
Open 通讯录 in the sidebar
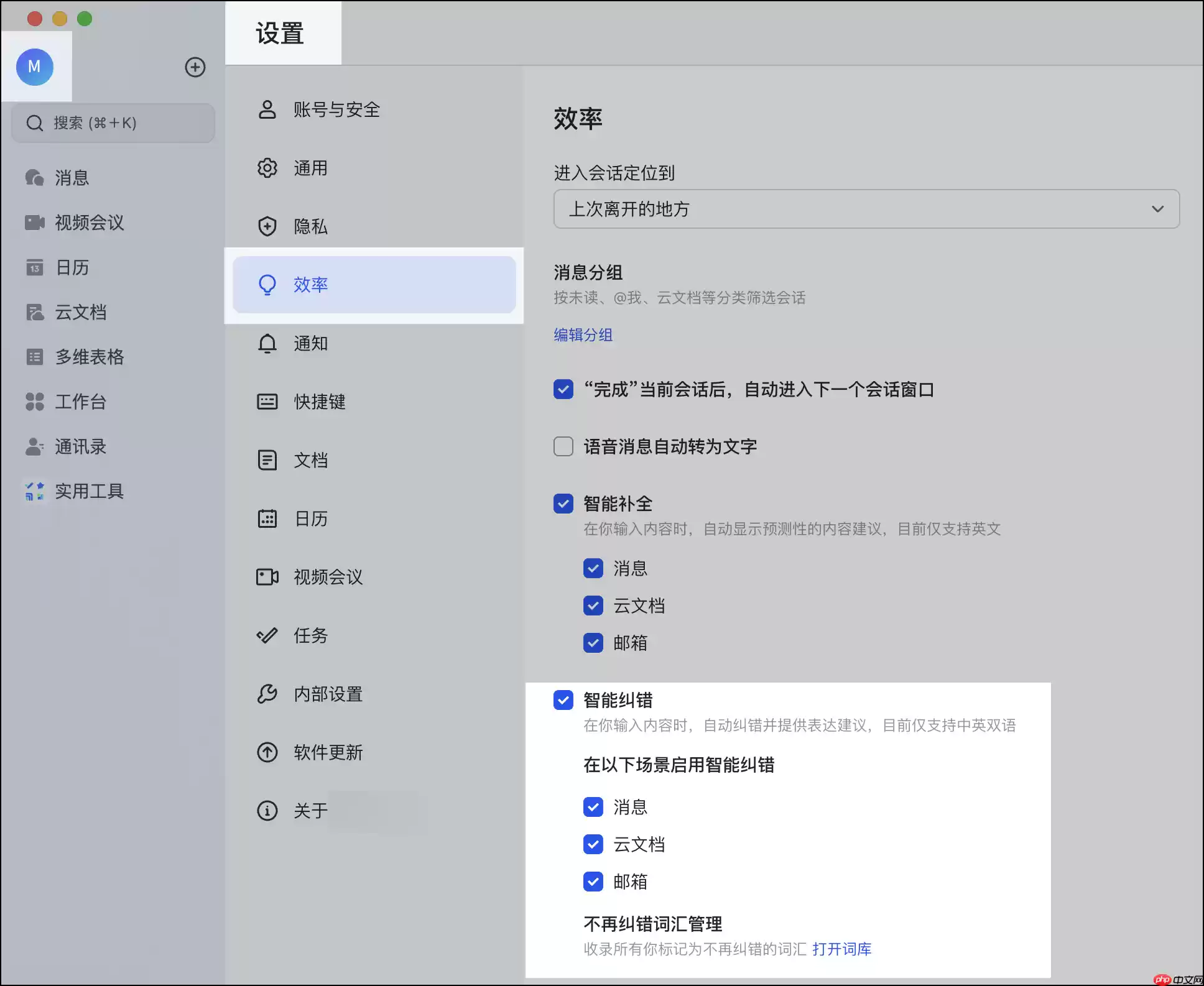point(79,446)
